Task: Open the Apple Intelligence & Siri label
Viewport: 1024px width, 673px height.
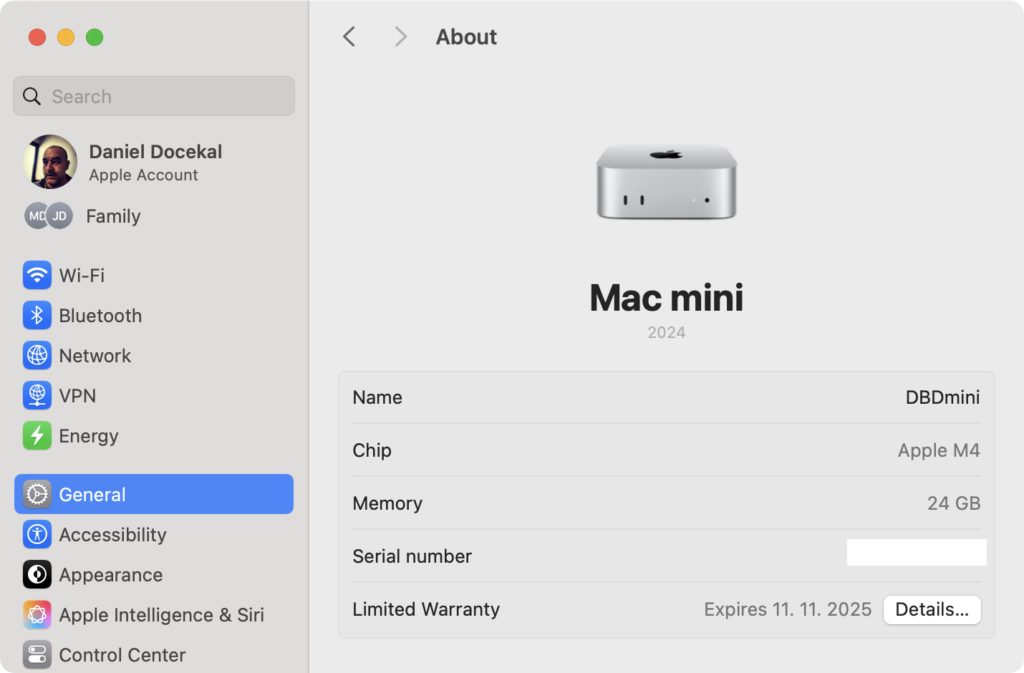Action: [161, 615]
